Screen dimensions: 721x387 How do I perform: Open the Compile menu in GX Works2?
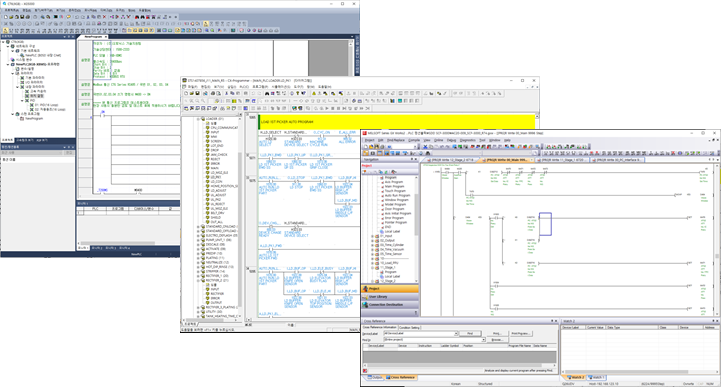(414, 140)
